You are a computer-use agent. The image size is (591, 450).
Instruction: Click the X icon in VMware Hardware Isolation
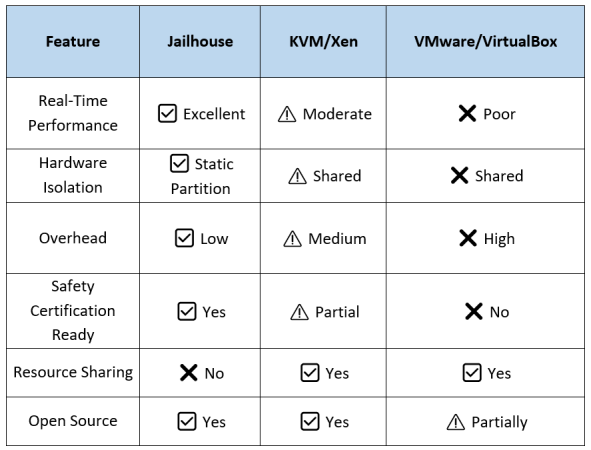(459, 175)
